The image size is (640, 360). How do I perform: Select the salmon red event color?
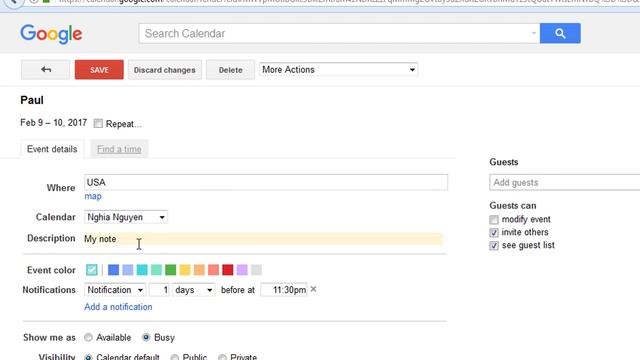point(213,270)
